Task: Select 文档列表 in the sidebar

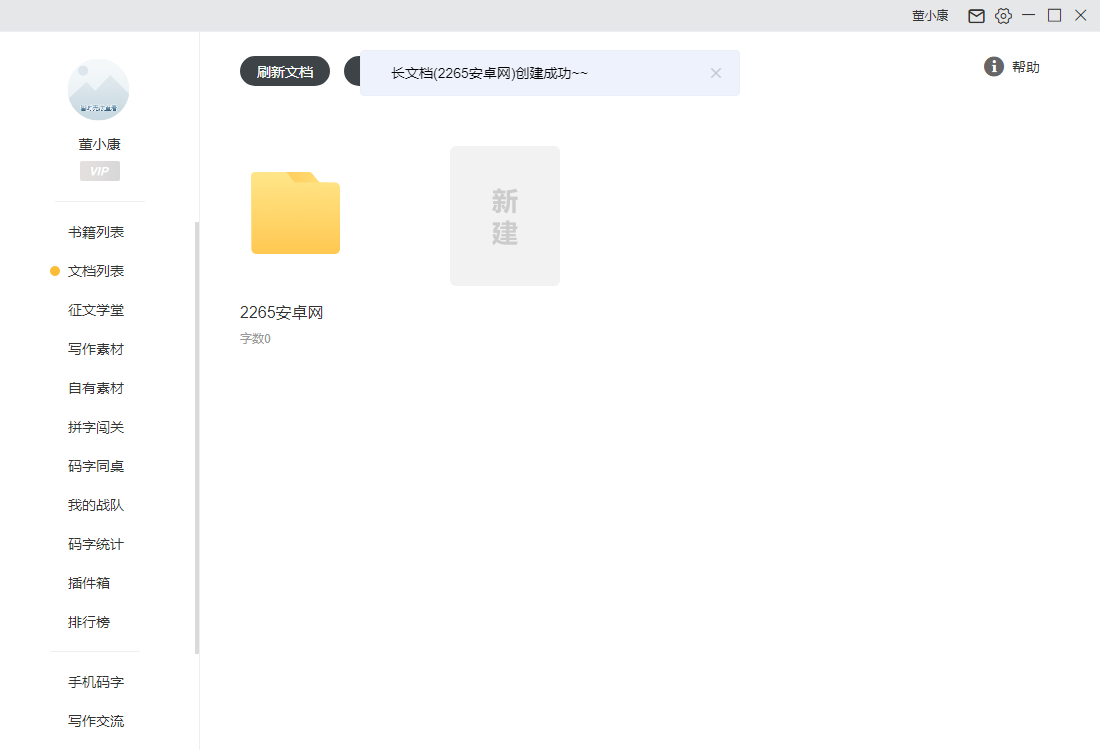Action: point(95,270)
